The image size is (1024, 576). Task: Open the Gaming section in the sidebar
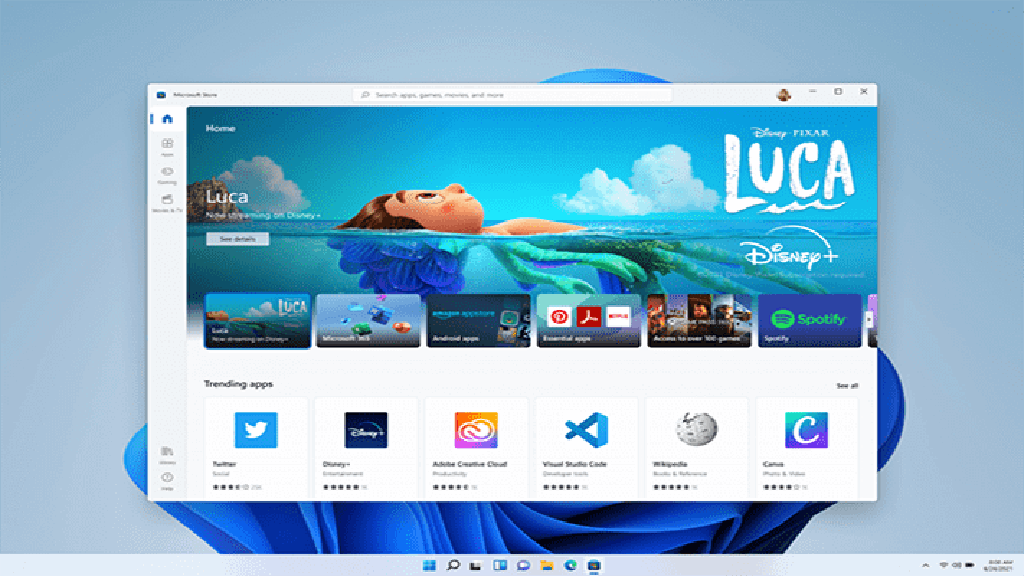coord(167,172)
